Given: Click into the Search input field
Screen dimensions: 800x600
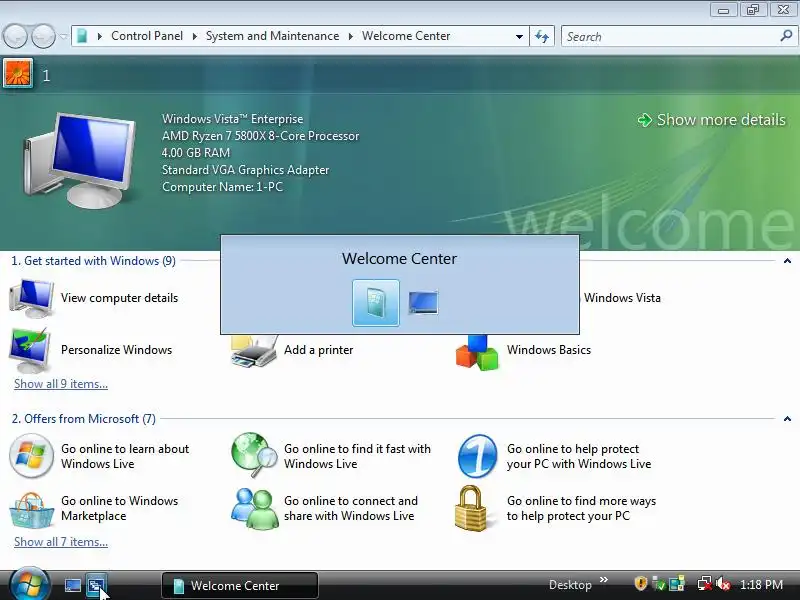Looking at the screenshot, I should tap(669, 36).
